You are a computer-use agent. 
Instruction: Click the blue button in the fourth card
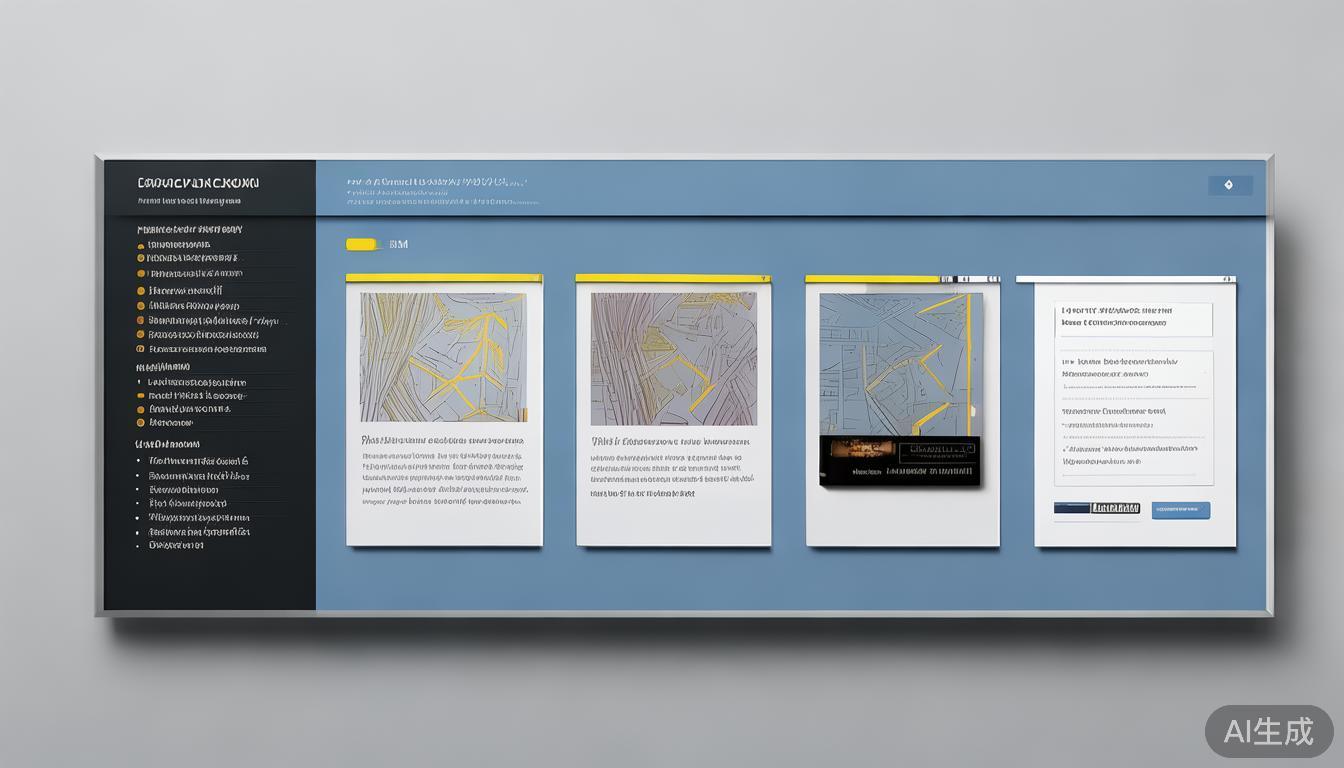pyautogui.click(x=1180, y=510)
